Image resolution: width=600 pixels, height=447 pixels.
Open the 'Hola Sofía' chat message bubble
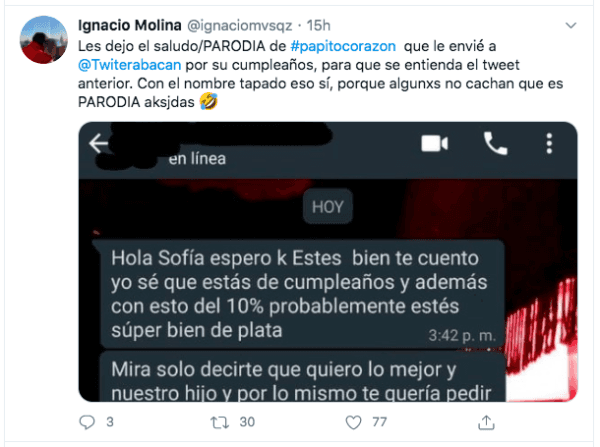tap(299, 294)
